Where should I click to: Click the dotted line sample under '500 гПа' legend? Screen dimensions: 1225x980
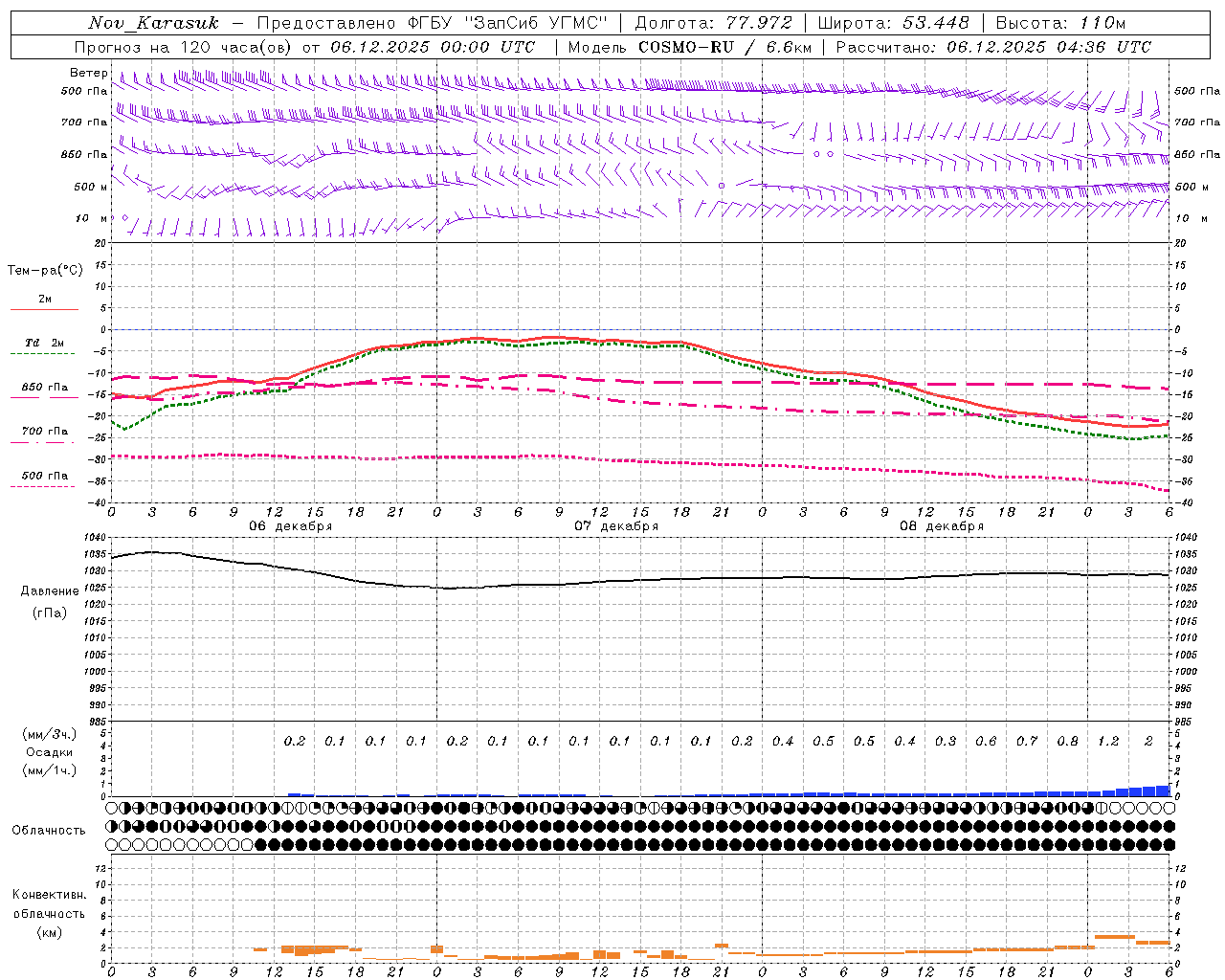tap(43, 487)
